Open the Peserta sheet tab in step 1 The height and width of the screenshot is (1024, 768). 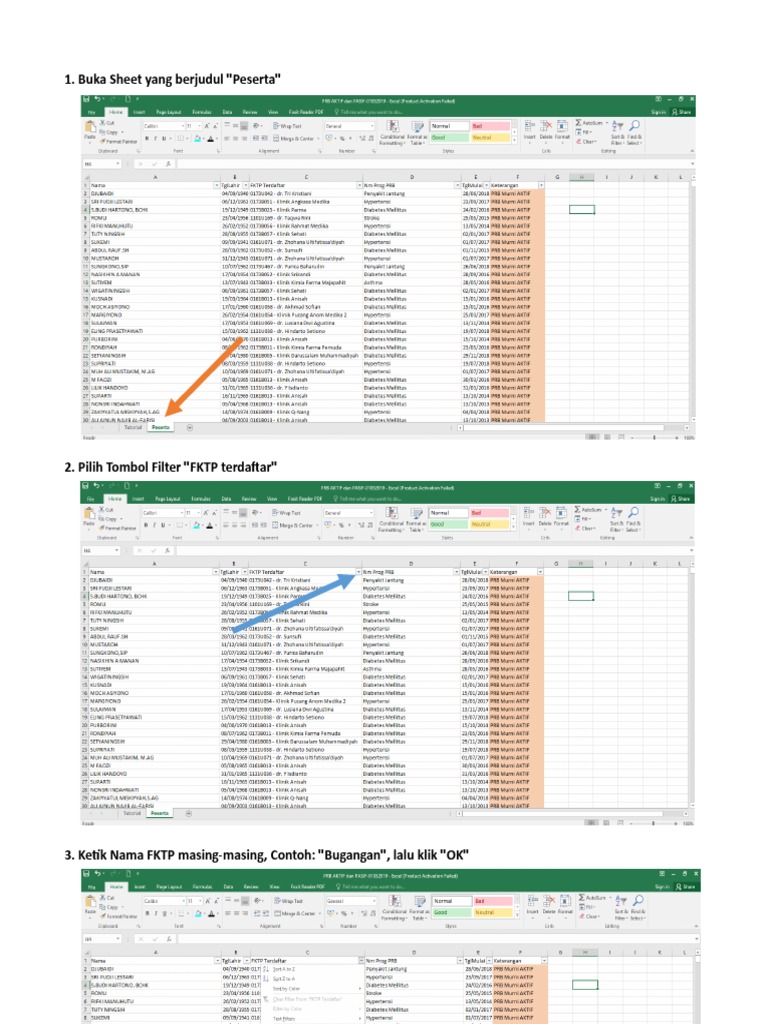pos(161,427)
